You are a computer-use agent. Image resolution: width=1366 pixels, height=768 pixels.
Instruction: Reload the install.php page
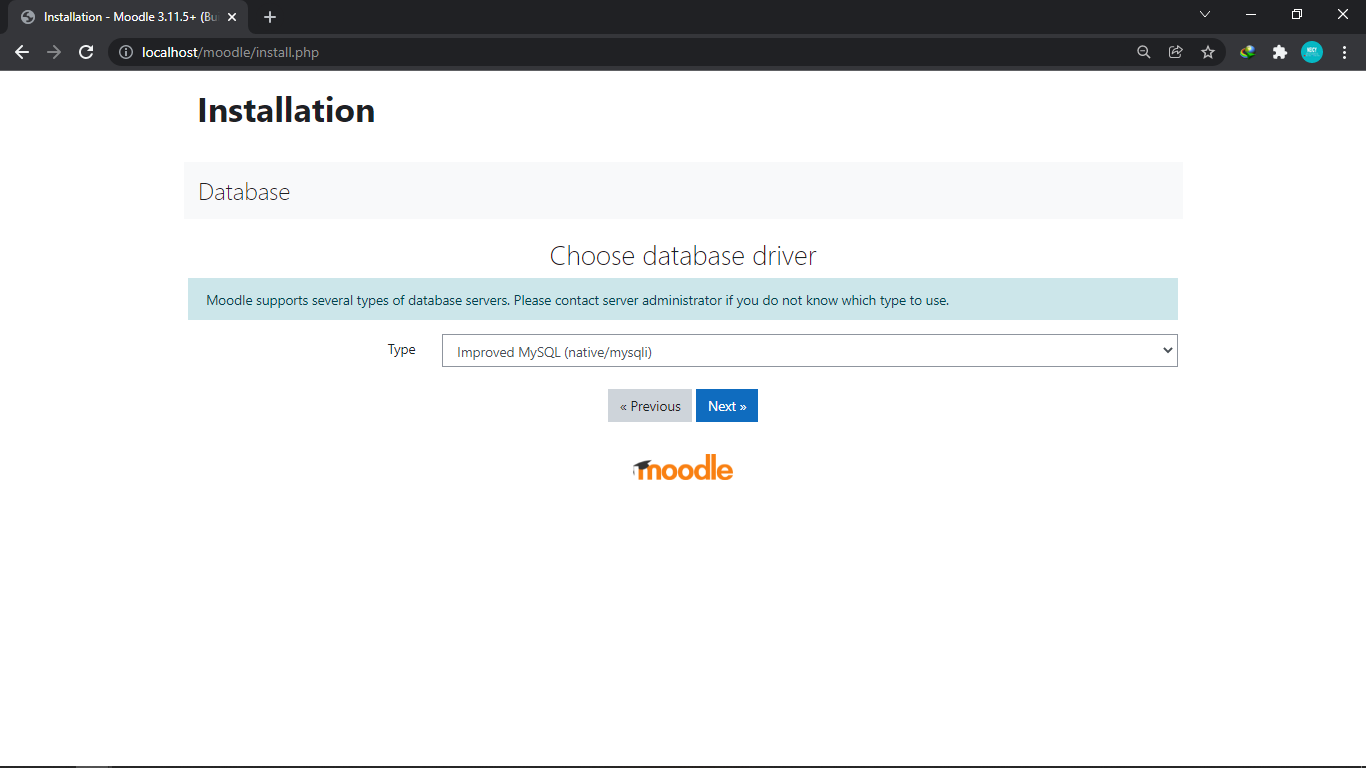86,52
